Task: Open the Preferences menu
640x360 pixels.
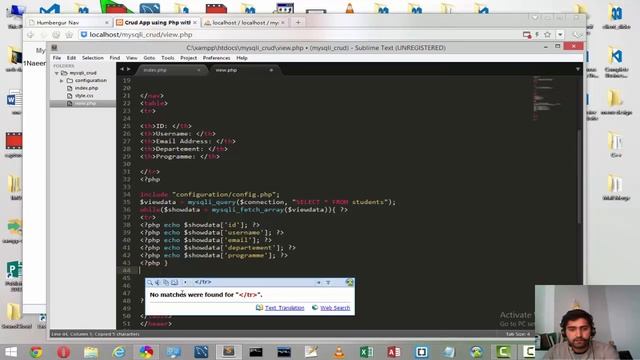Action: point(216,58)
